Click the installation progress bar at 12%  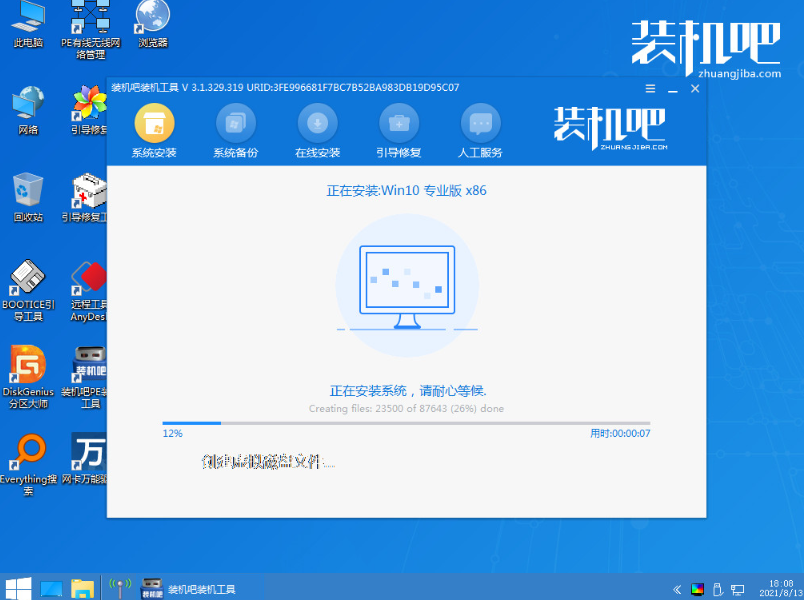[x=190, y=424]
